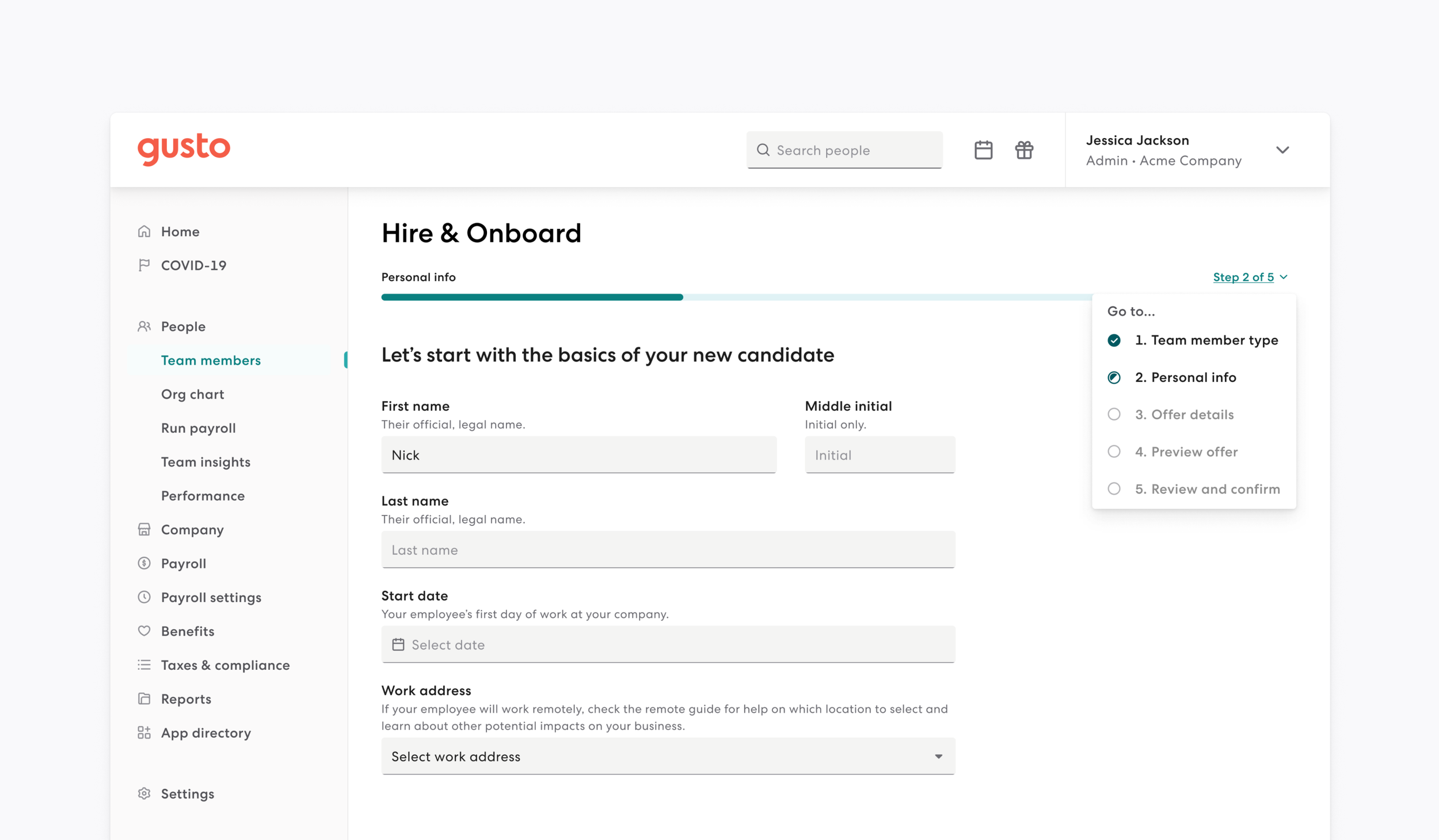Select Review and confirm step radio

pos(1114,489)
